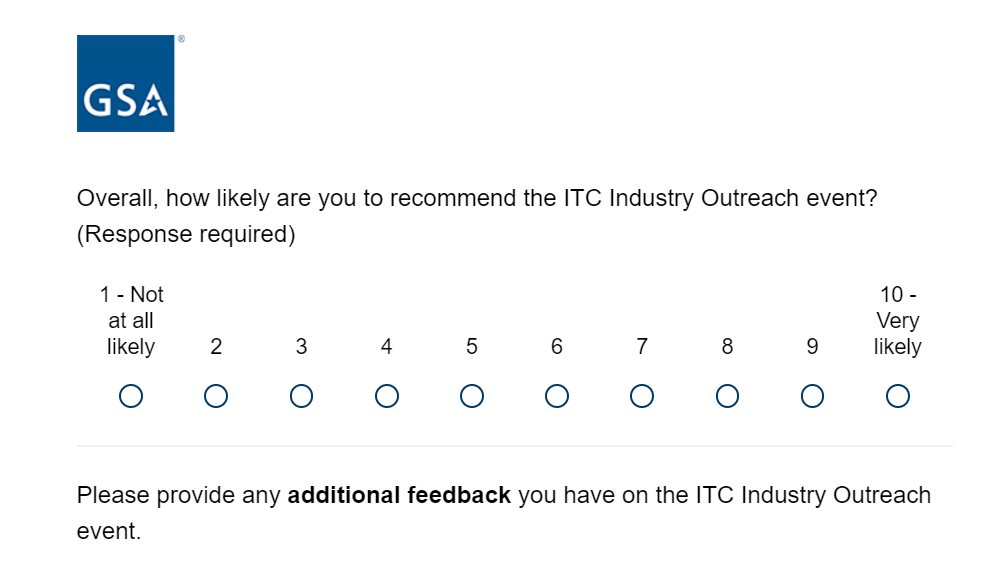Click the GSA logo

tap(125, 83)
